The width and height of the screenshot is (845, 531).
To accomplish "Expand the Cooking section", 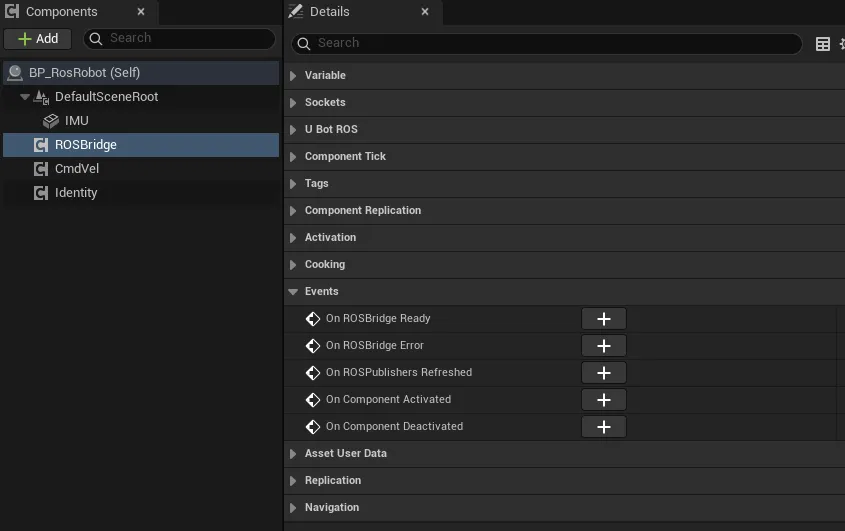I will tap(293, 264).
